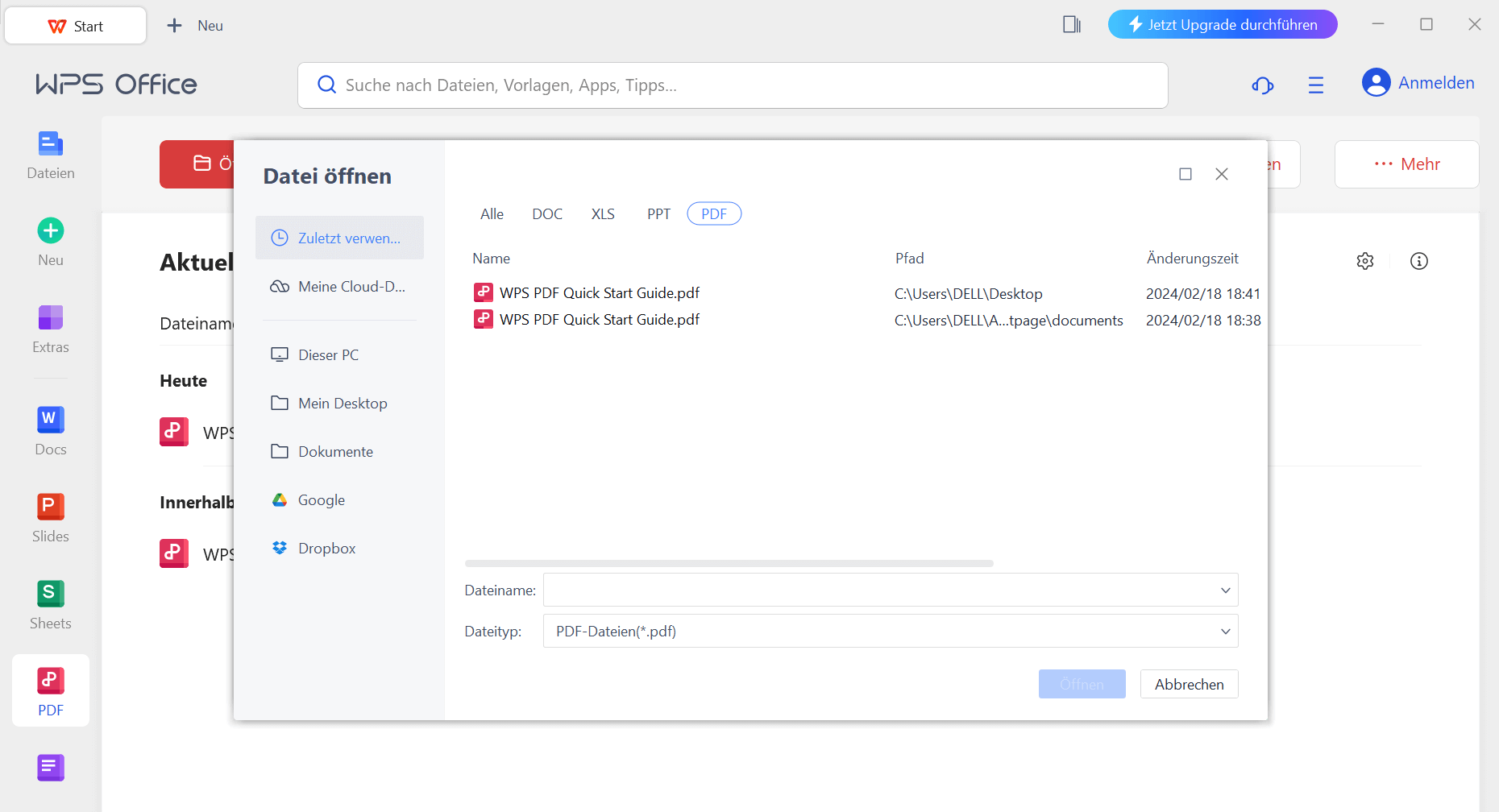Select Dropbox in the dialog sidebar

tap(326, 549)
